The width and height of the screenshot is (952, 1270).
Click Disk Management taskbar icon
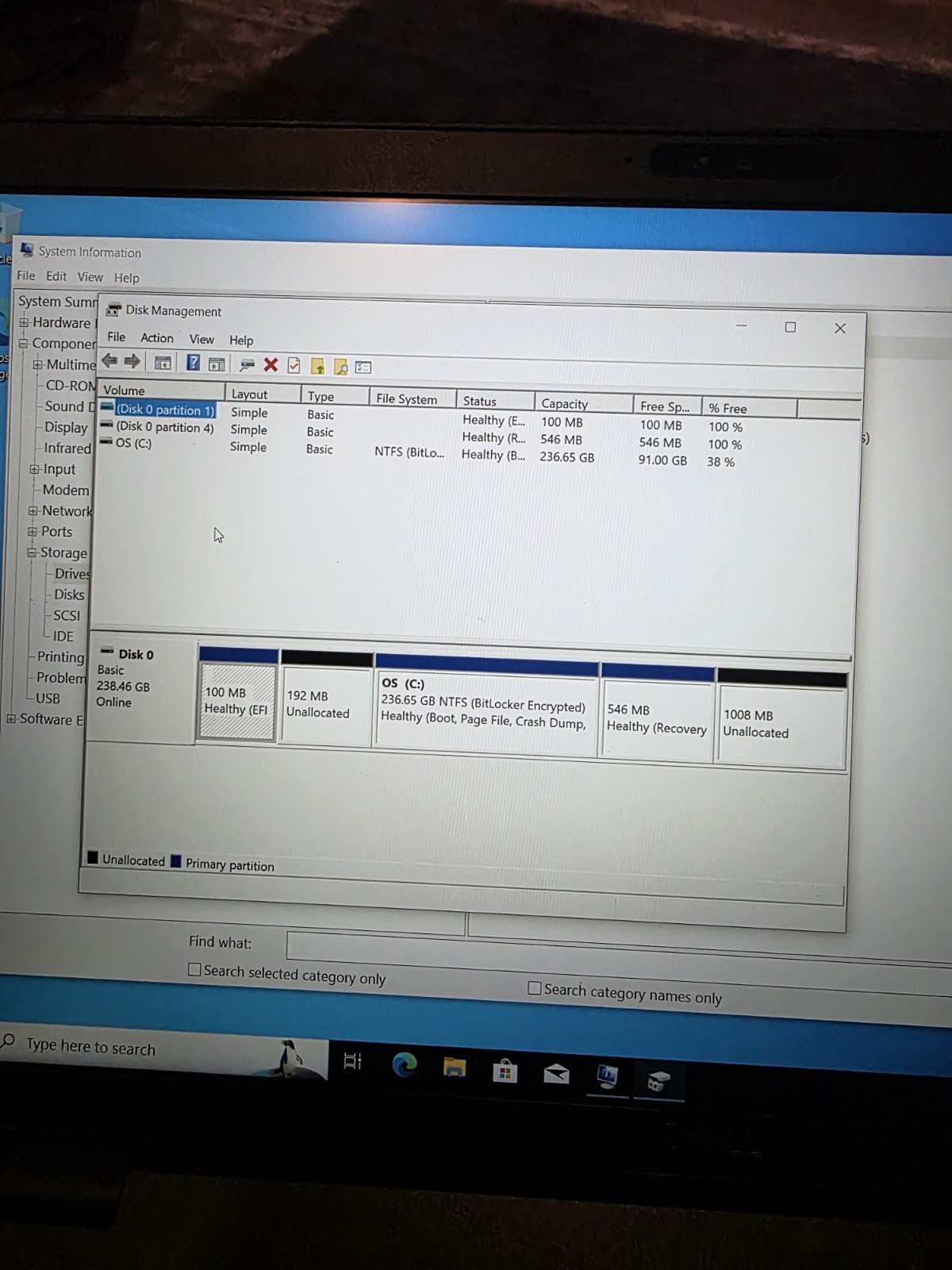[x=658, y=1079]
